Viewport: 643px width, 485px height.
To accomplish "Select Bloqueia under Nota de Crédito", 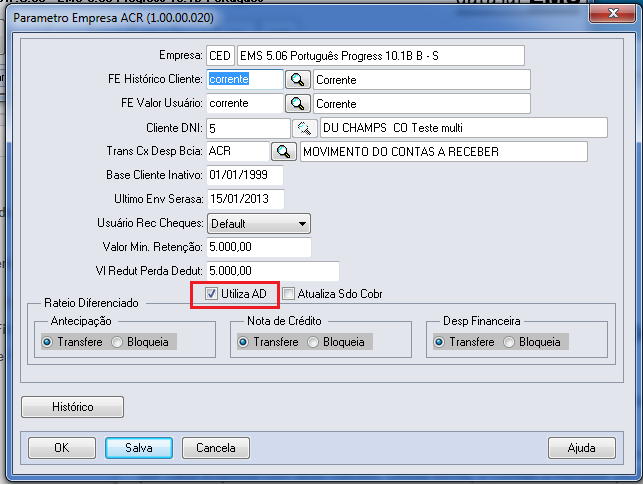I will point(313,342).
